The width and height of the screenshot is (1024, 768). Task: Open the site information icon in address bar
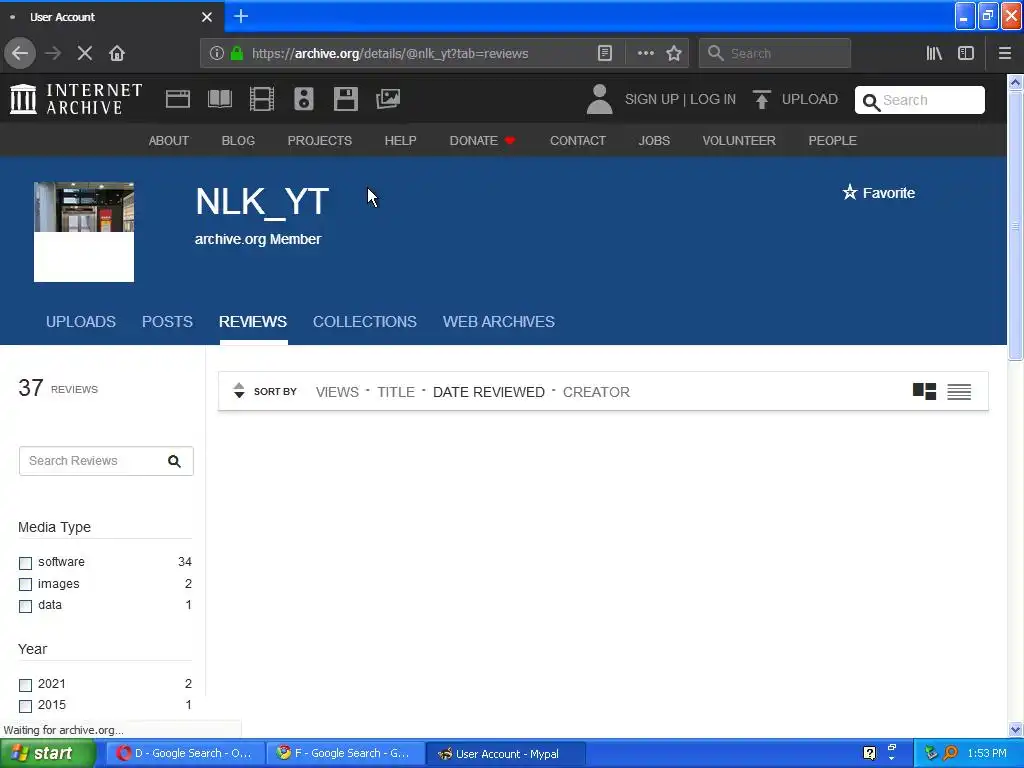pos(217,53)
